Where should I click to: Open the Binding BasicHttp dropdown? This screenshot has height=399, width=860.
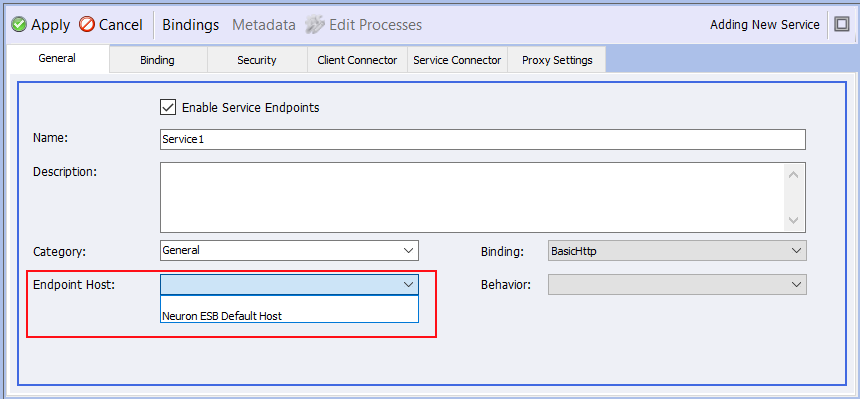(x=677, y=250)
